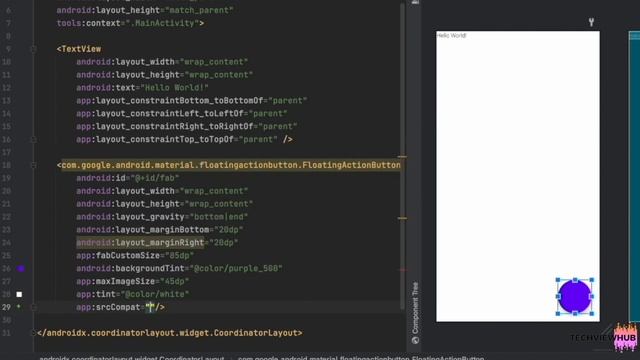Jump to red error stripe near line 26
This screenshot has height=360, width=640.
tap(402, 270)
